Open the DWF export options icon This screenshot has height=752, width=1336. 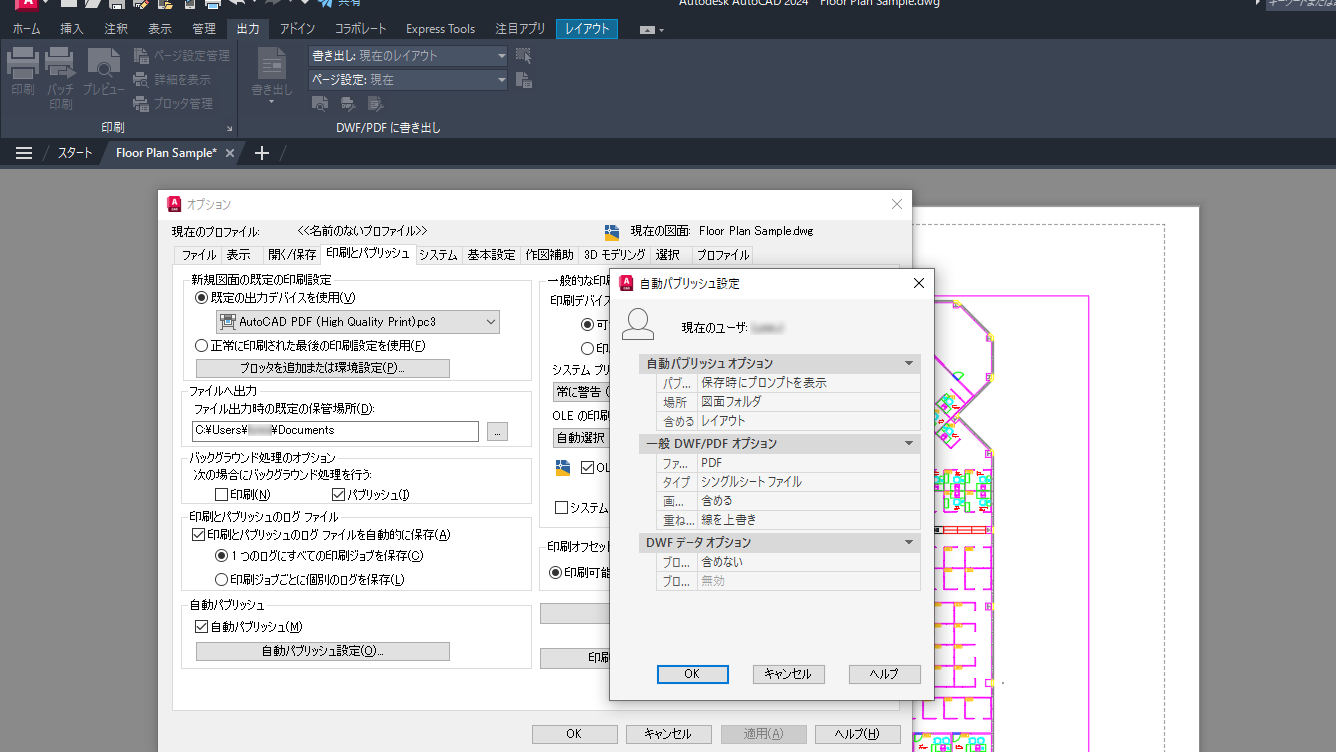point(348,103)
